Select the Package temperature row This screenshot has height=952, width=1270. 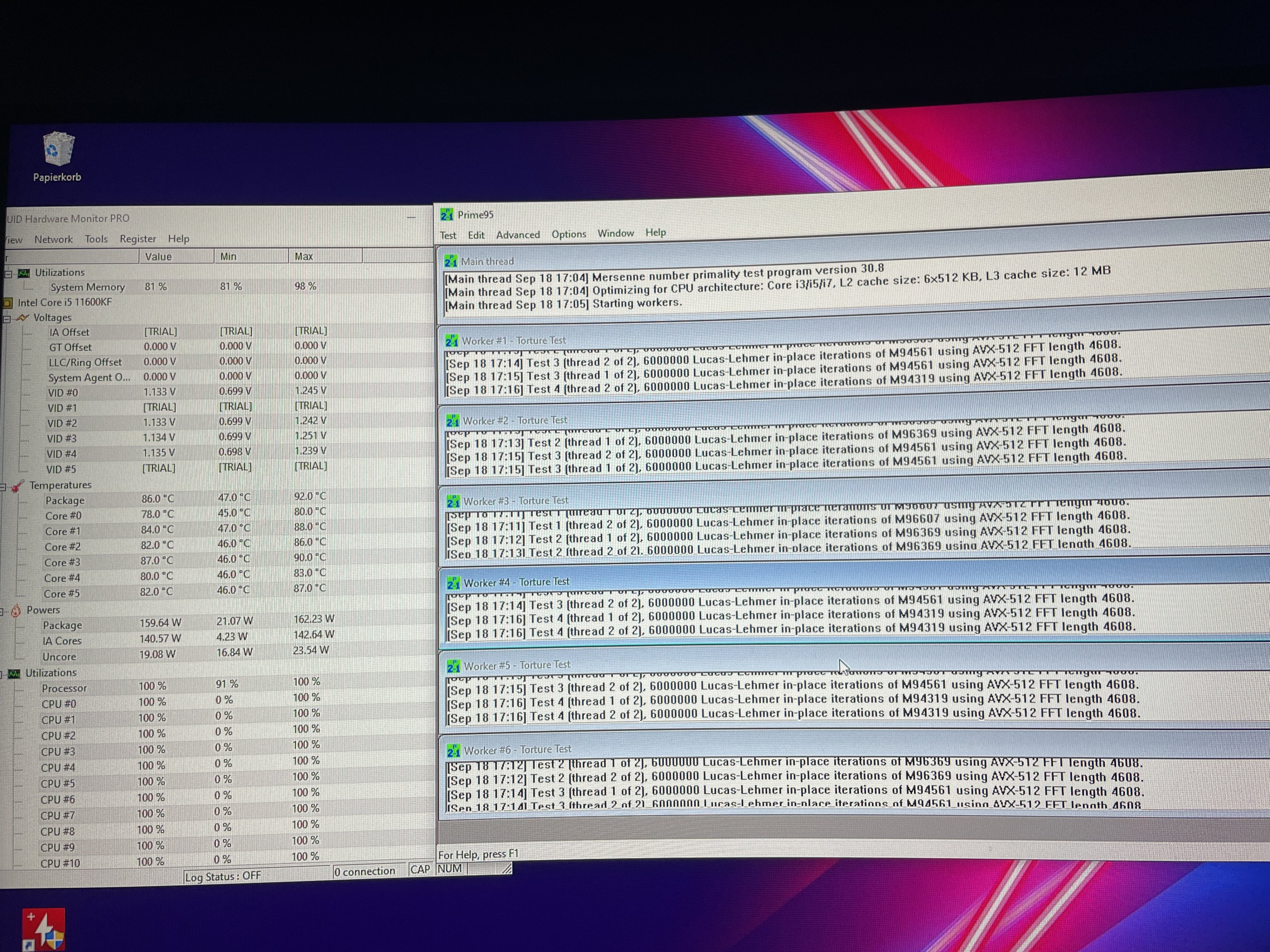coord(65,500)
